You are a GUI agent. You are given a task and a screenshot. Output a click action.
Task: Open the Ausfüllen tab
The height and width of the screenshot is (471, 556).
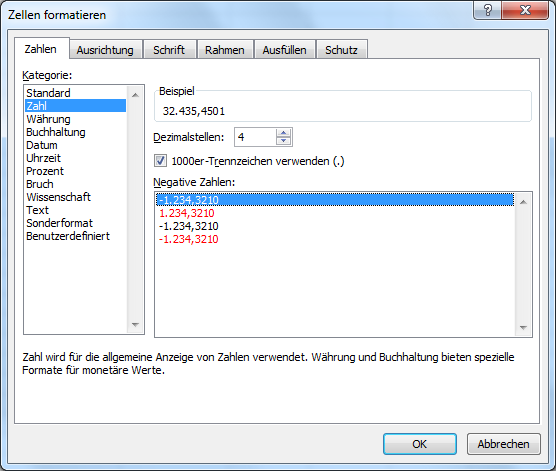pos(284,50)
